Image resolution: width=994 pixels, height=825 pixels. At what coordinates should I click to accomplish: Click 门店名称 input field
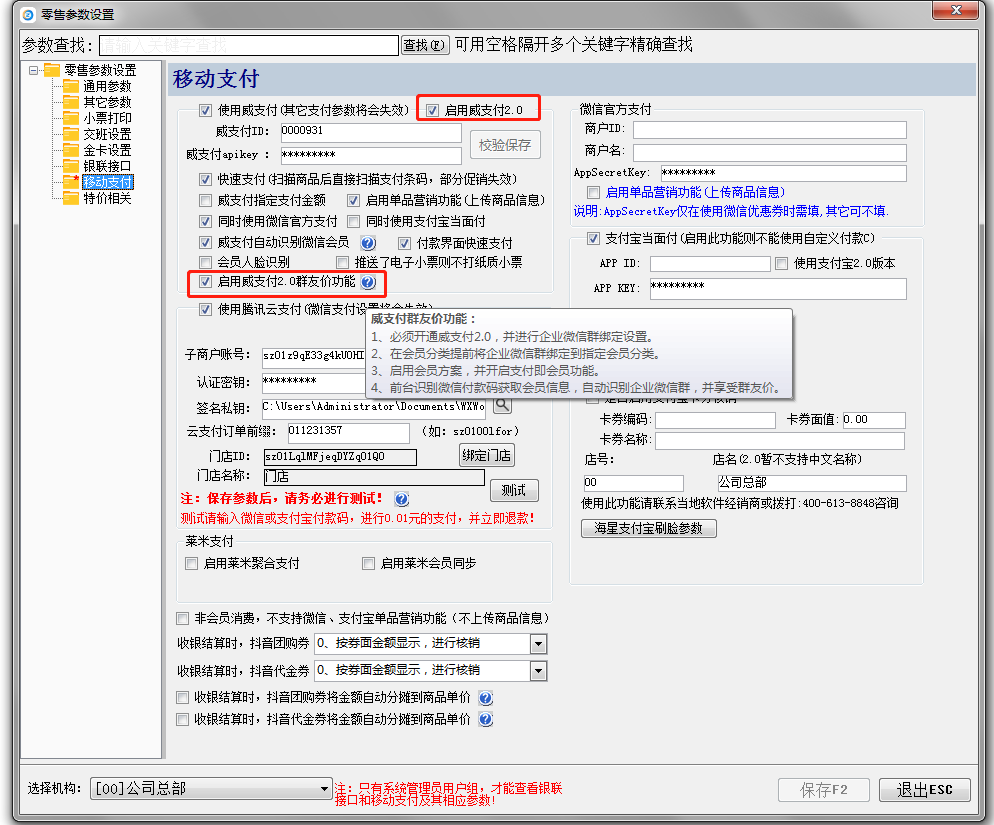[x=373, y=477]
